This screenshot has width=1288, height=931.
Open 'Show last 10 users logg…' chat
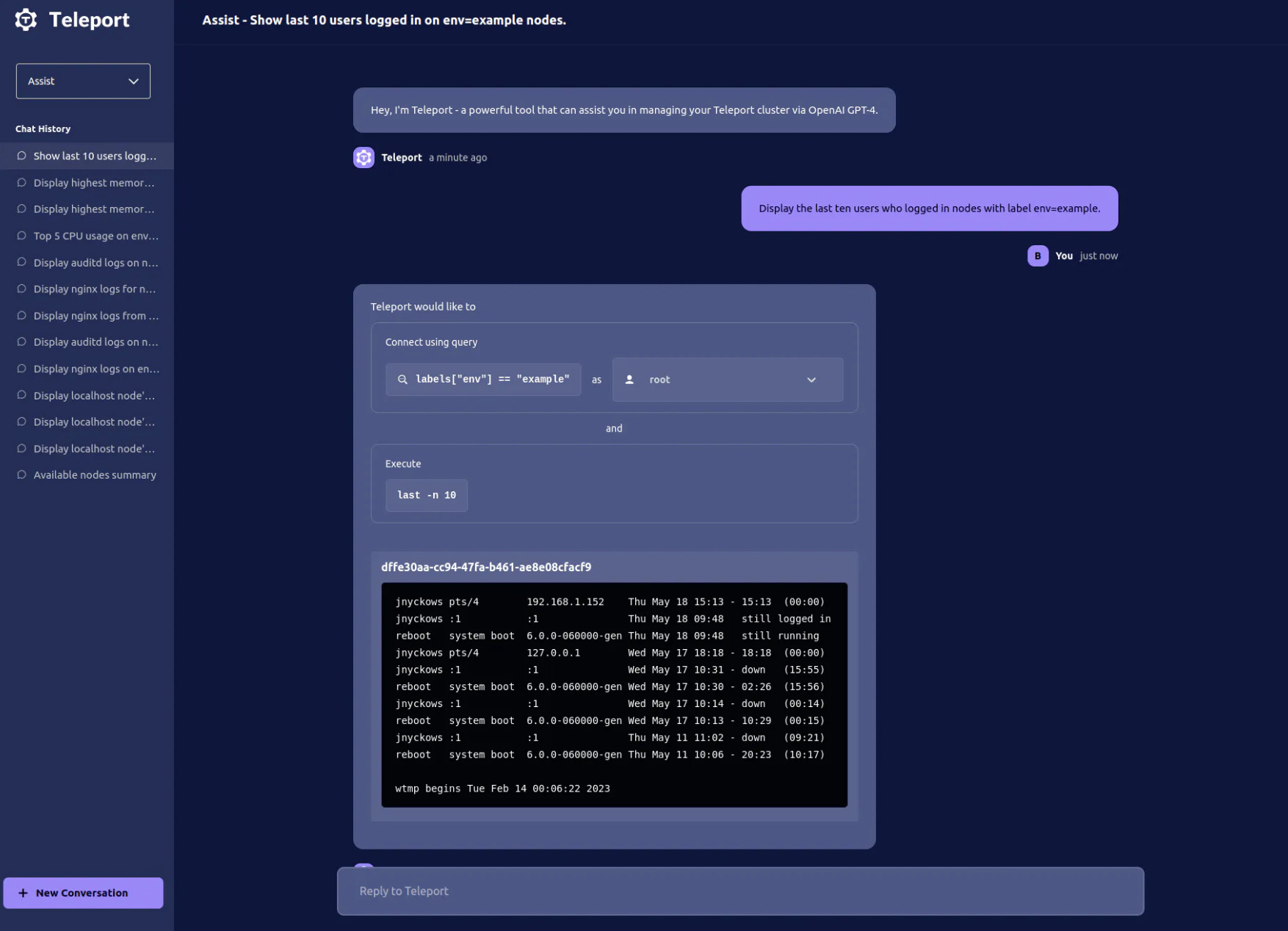[x=87, y=156]
